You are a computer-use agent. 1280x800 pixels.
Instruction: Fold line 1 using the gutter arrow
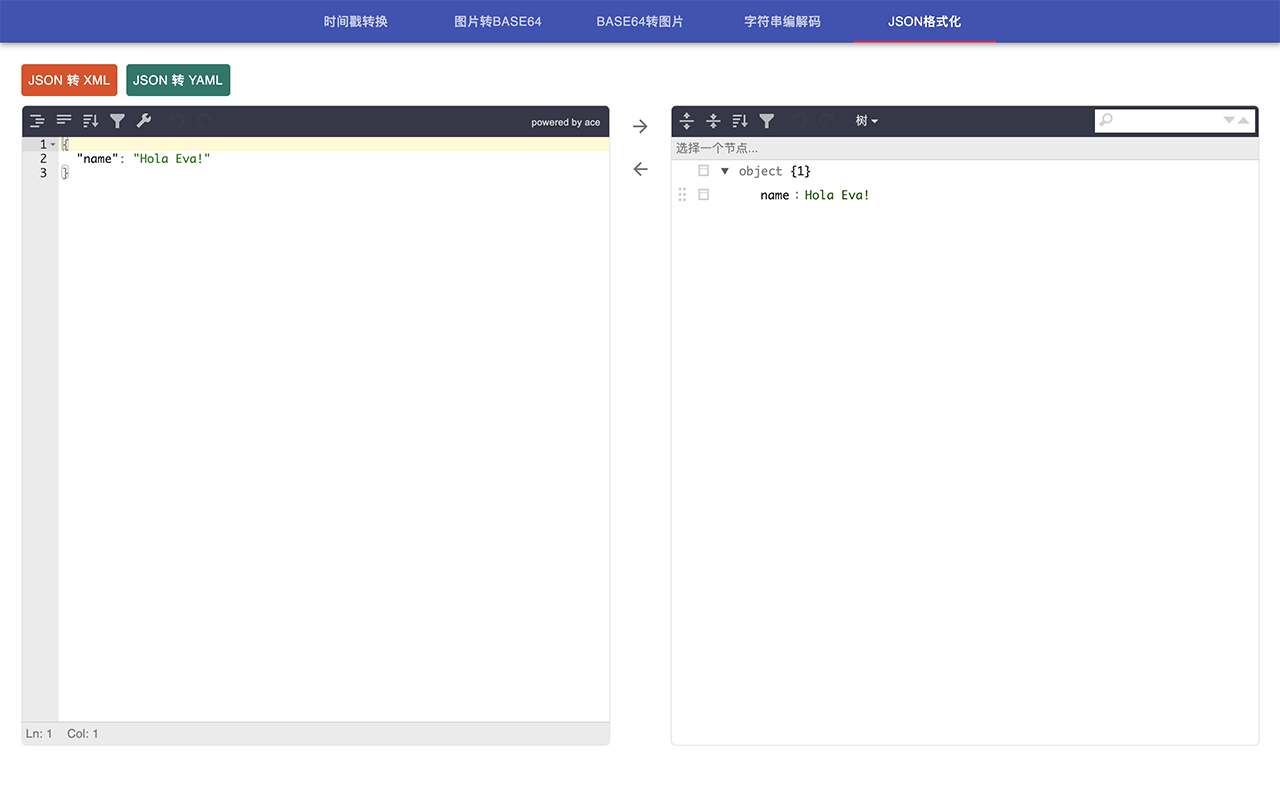(53, 145)
